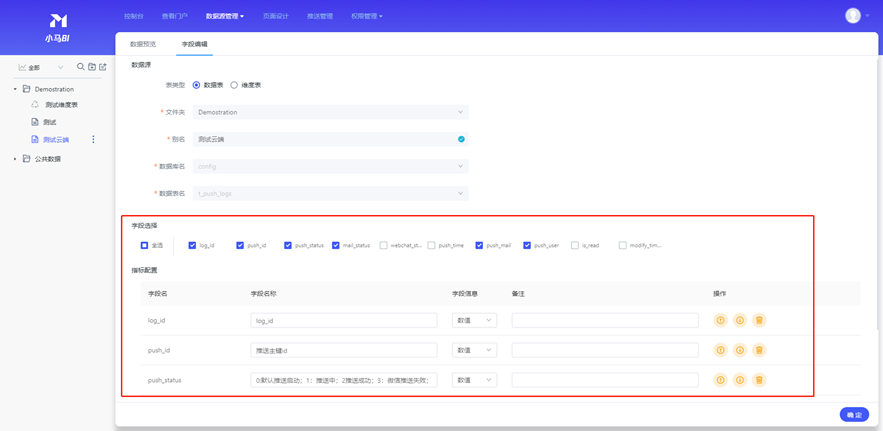This screenshot has width=883, height=431.
Task: Click the trash icon in the push_status row
Action: 760,381
